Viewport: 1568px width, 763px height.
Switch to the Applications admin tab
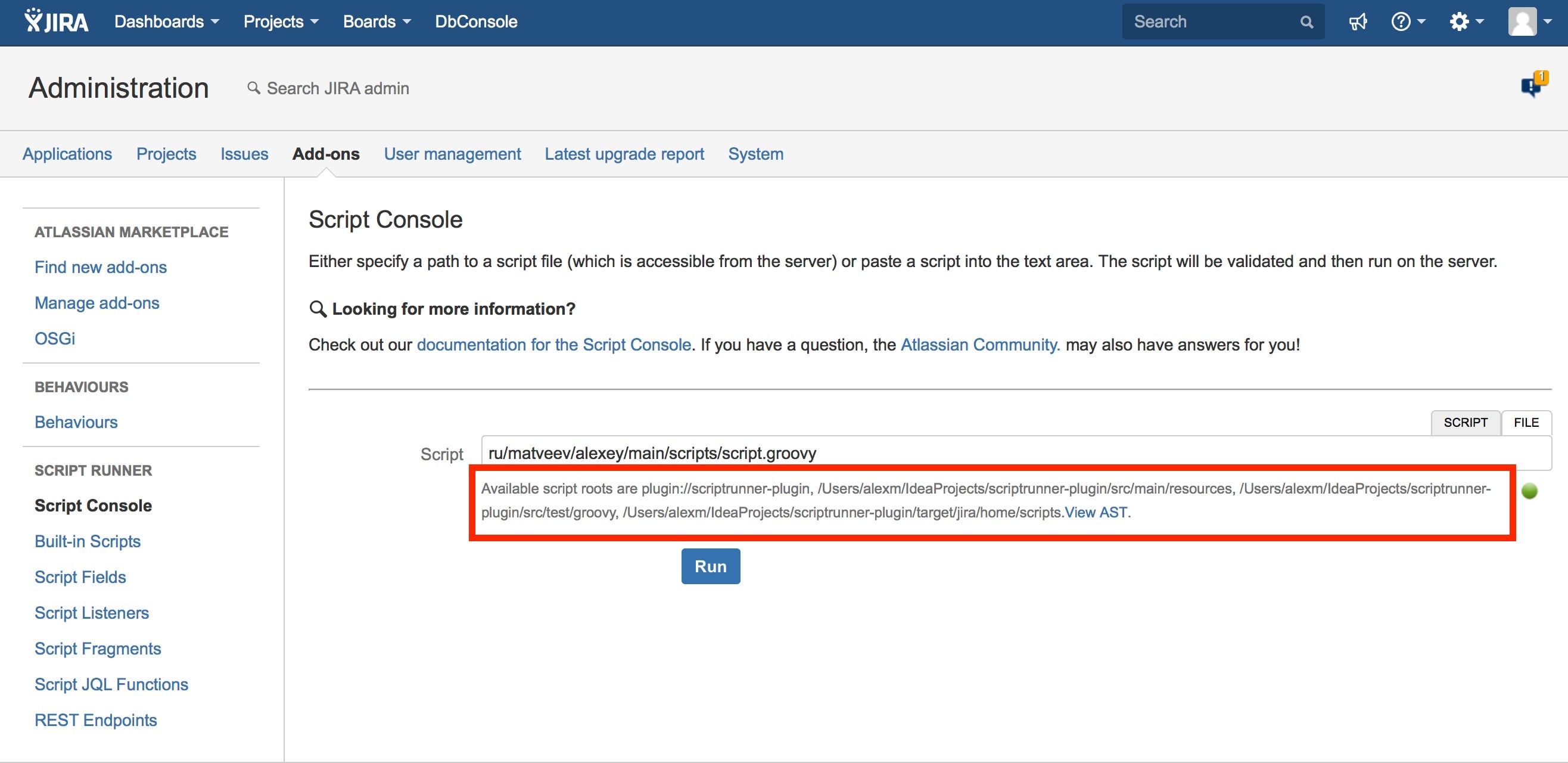pos(67,154)
